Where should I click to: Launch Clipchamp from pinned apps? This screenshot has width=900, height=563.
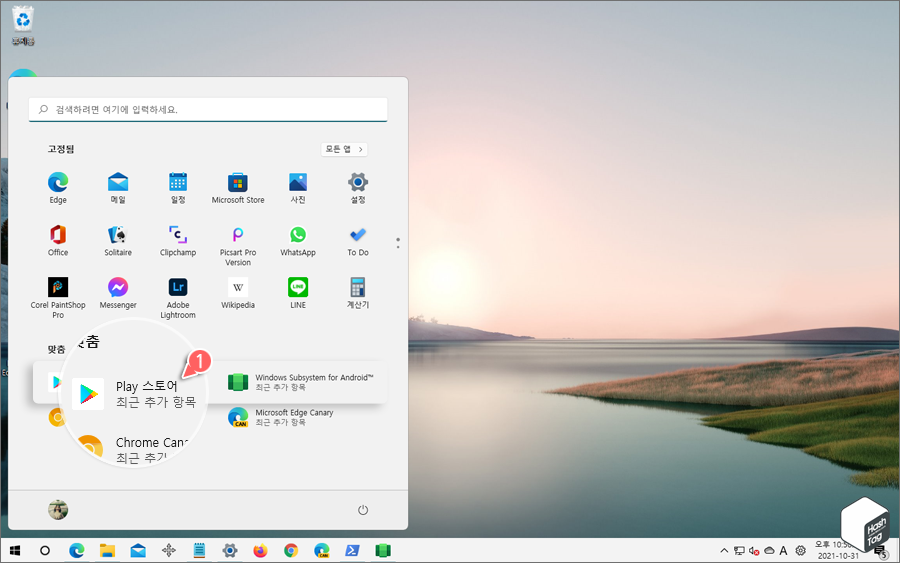[178, 241]
